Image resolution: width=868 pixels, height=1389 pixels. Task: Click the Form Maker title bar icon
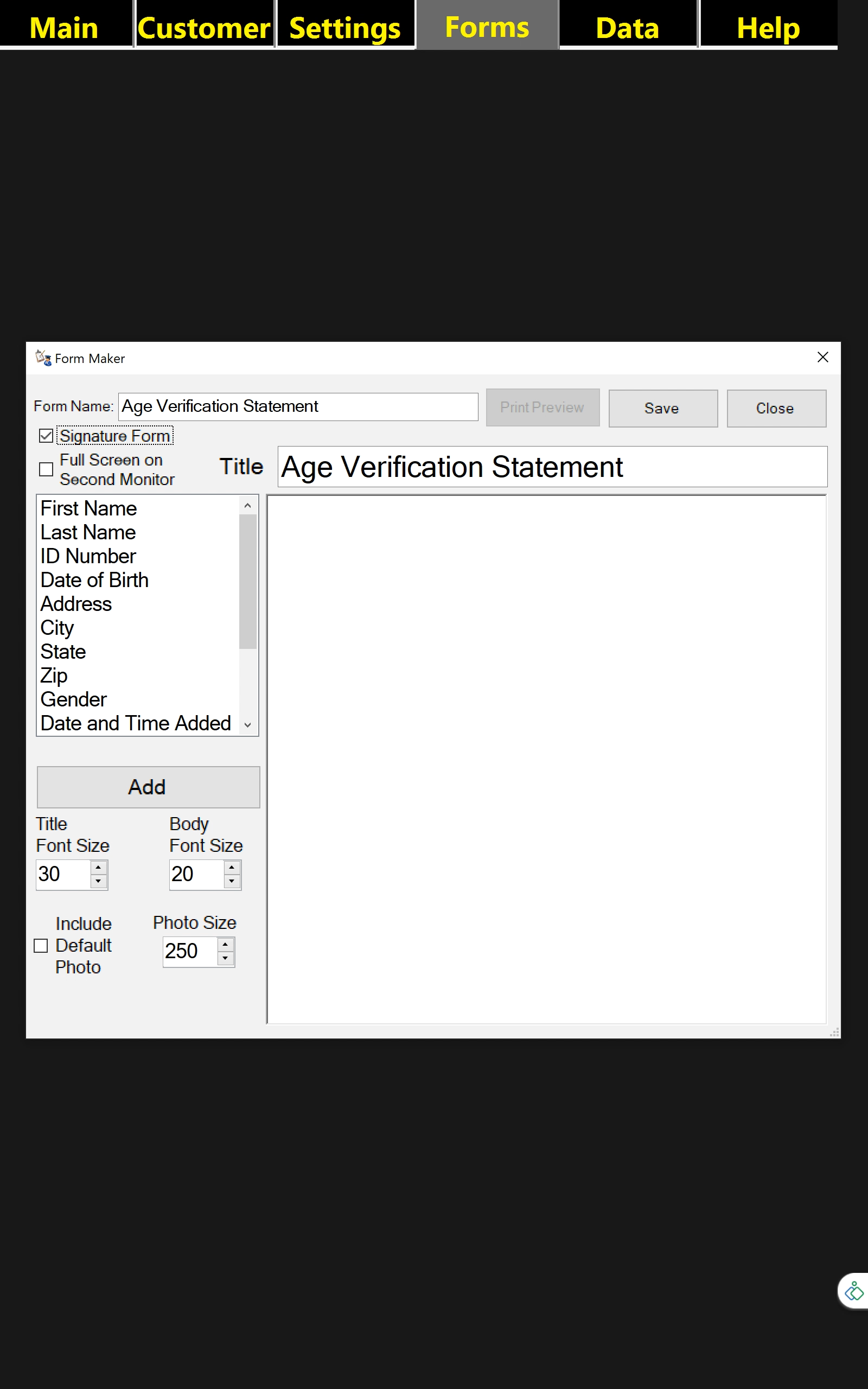[x=43, y=358]
